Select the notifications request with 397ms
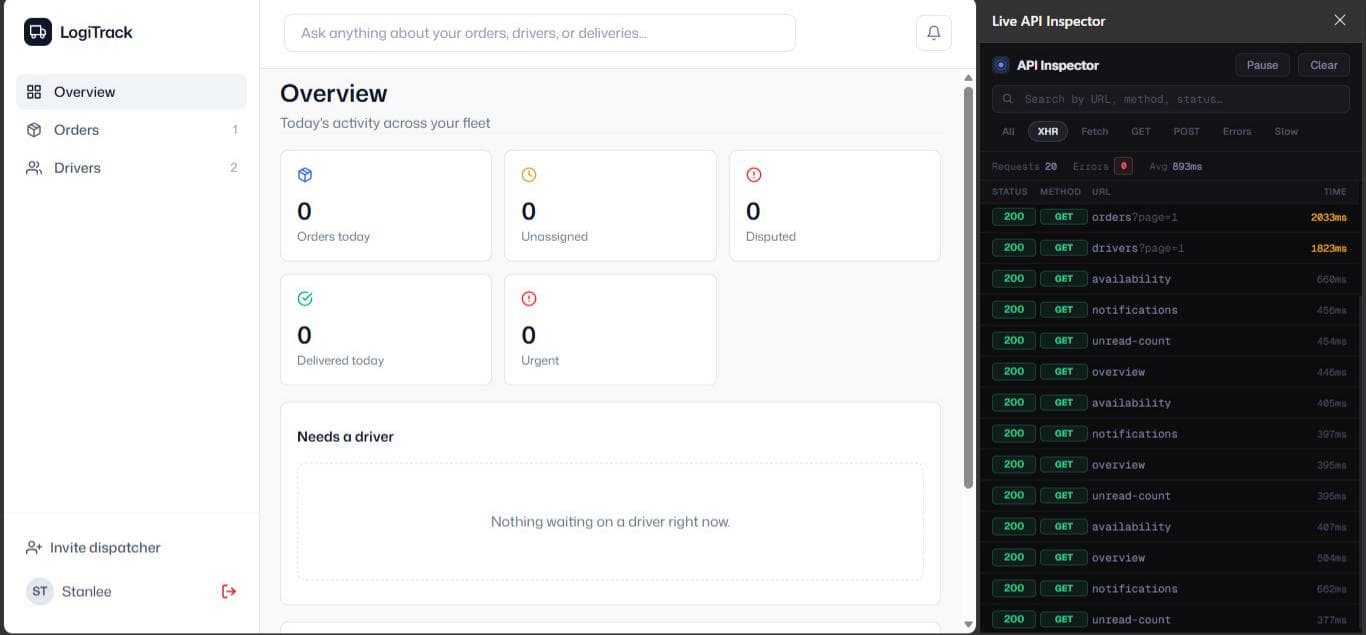This screenshot has height=635, width=1366. [x=1171, y=434]
